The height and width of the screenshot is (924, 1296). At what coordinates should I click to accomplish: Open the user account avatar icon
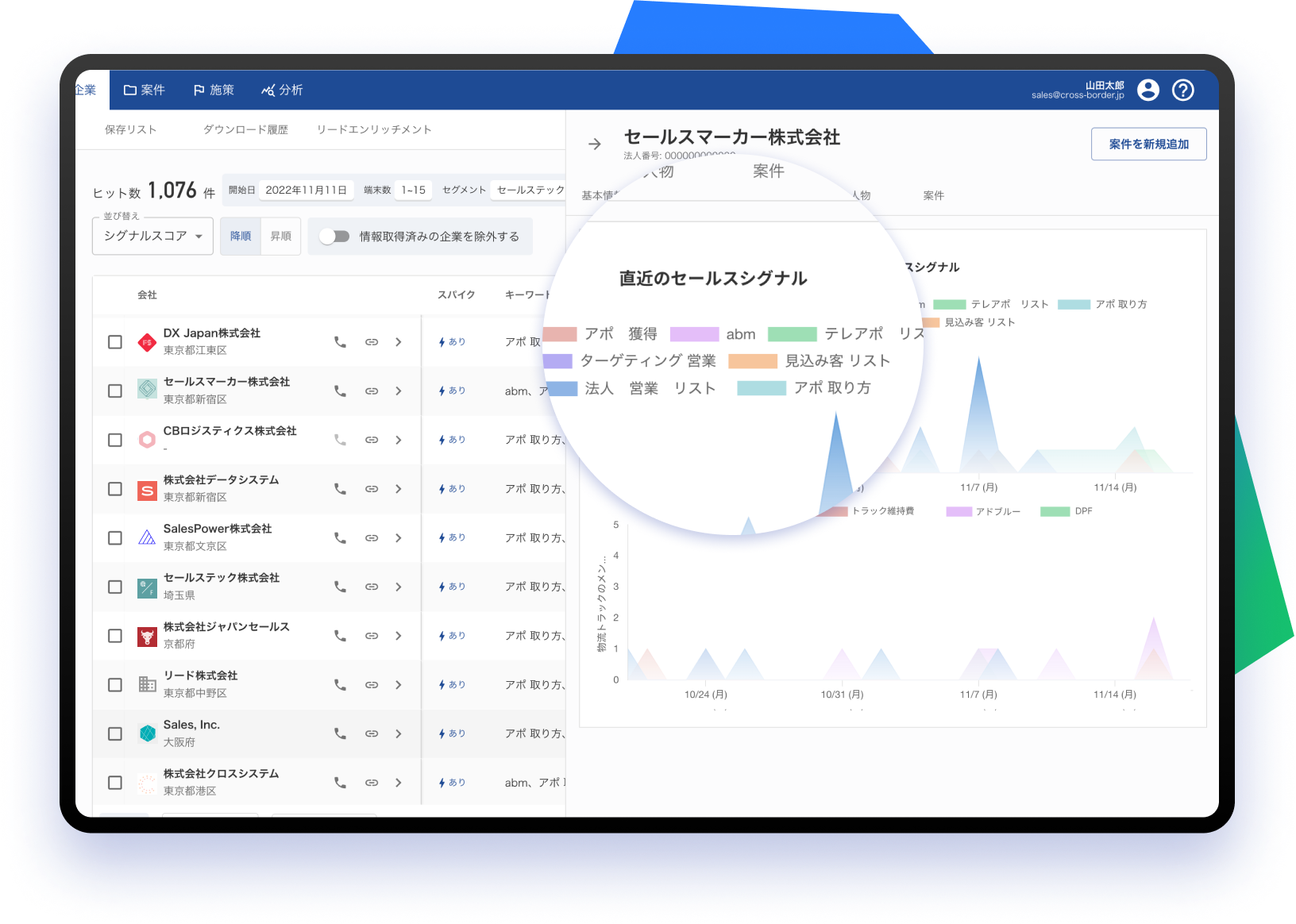click(1148, 90)
